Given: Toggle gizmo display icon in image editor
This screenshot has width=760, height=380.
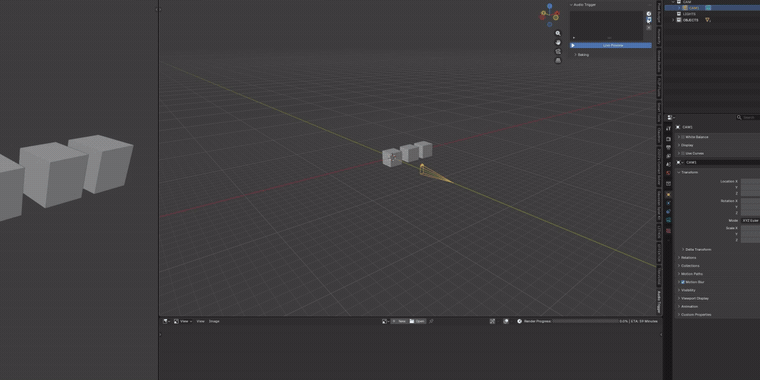Looking at the screenshot, I should click(x=492, y=321).
